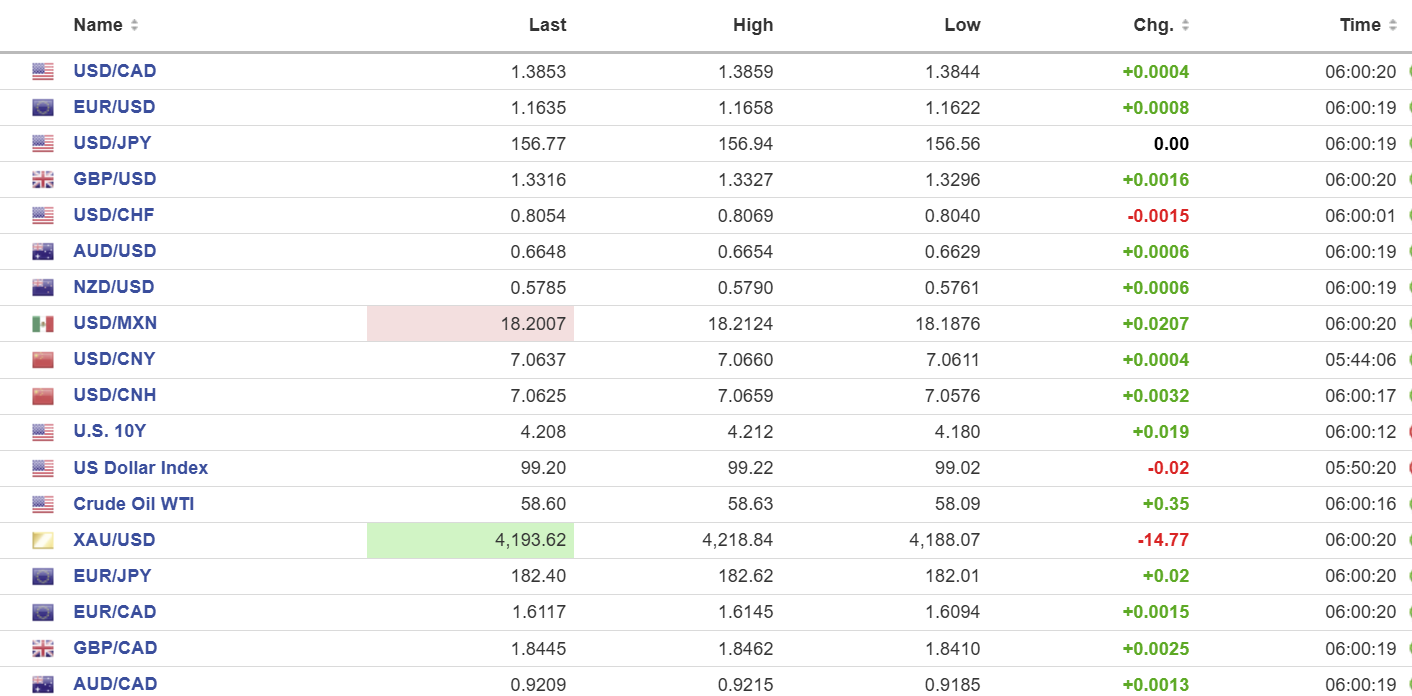Click the Last column header
The image size is (1412, 696).
[x=547, y=25]
